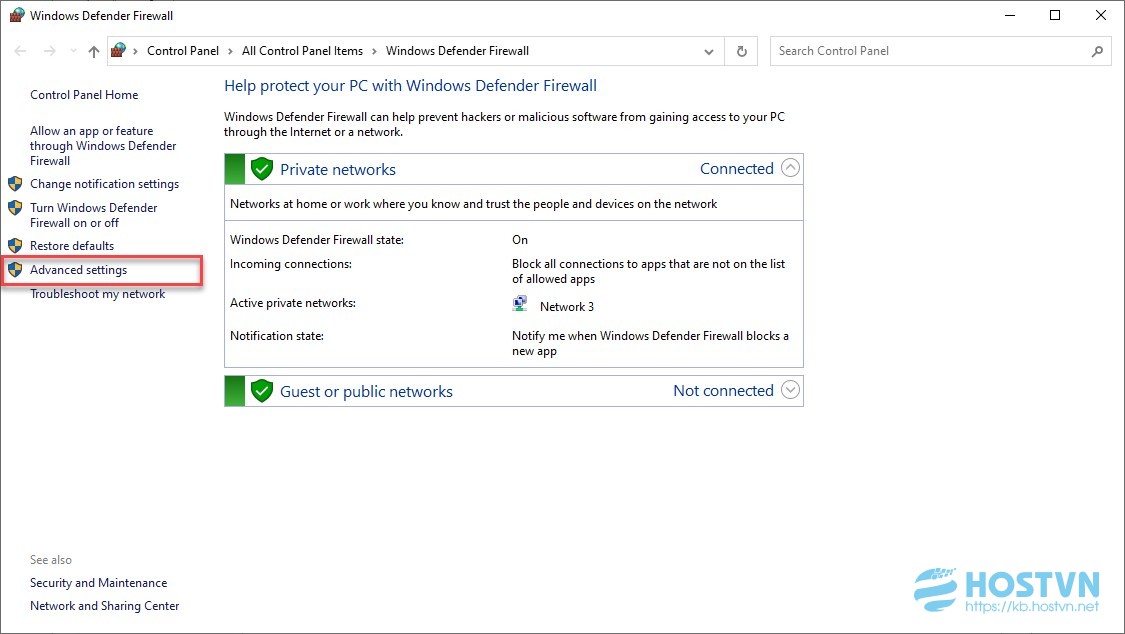Open the Control Panel breadcrumb
Screen dimensions: 1125x634
click(183, 51)
